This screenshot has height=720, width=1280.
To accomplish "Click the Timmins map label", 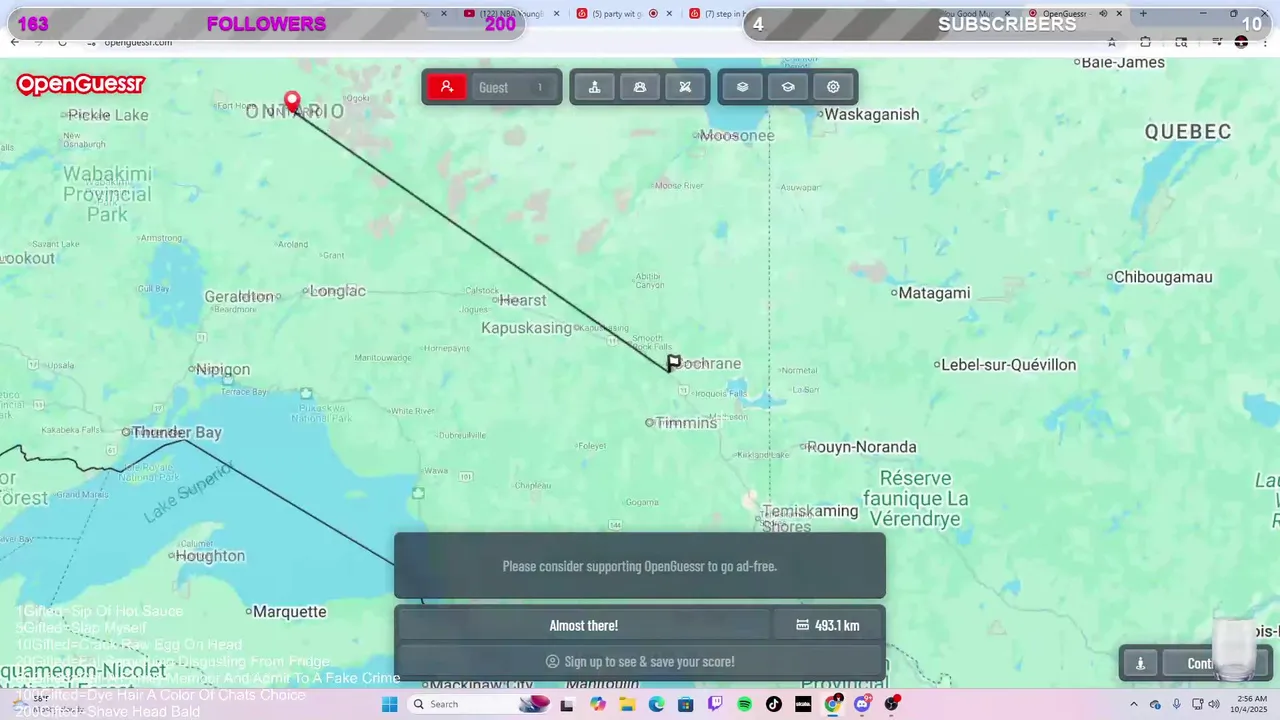I will point(687,423).
